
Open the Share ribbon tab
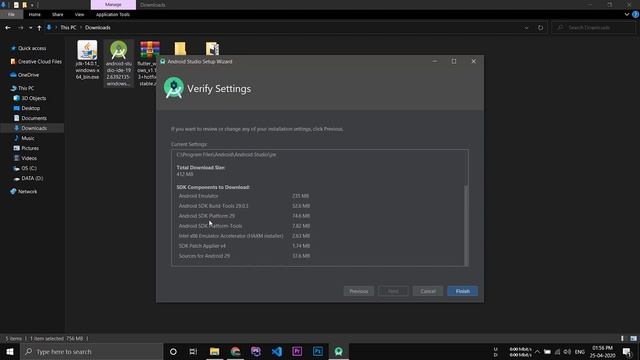point(58,14)
